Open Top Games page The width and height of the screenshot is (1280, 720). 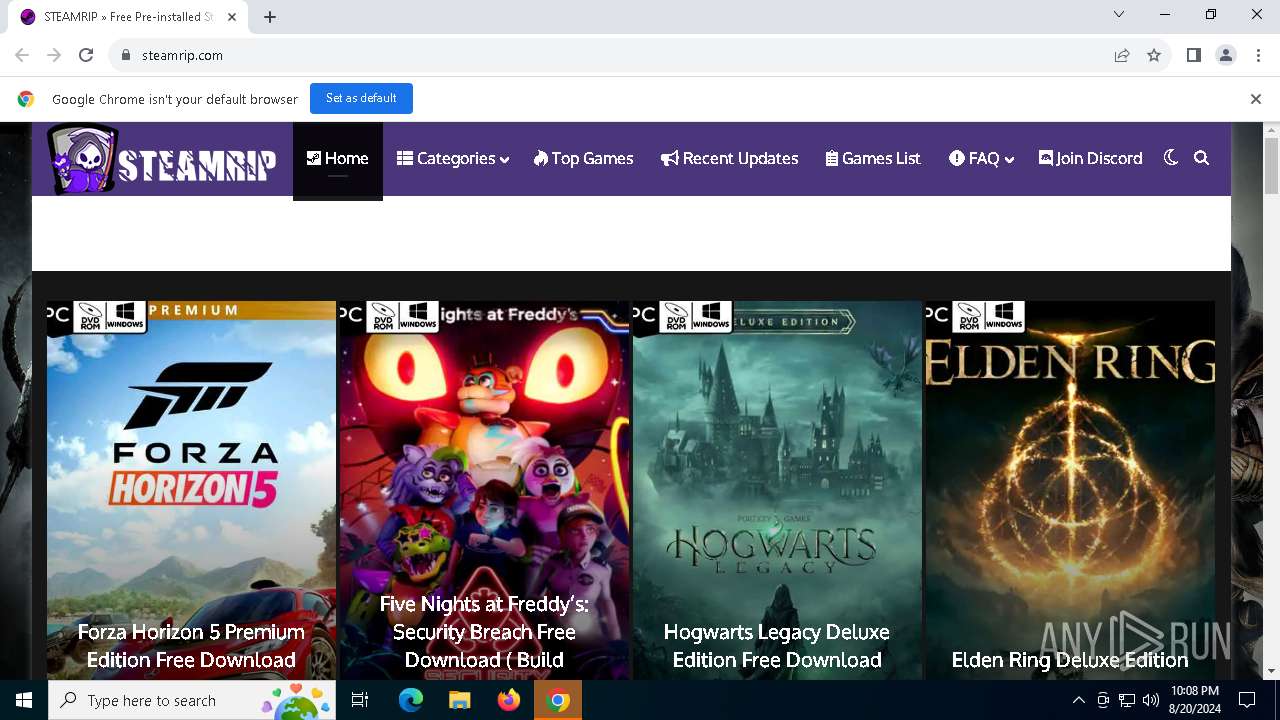pos(584,159)
